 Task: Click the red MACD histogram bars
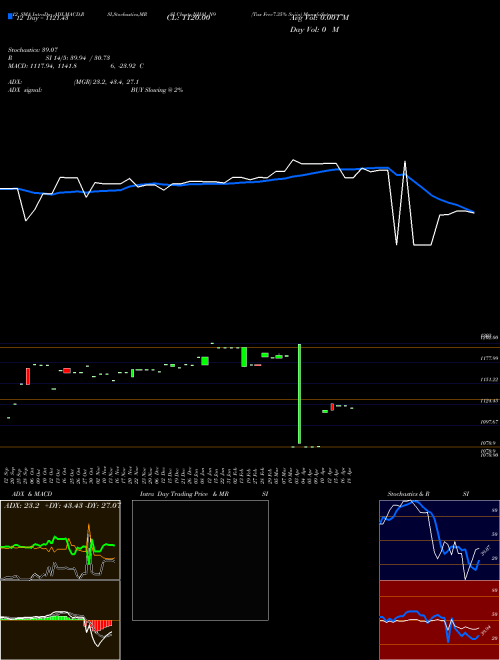98,625
